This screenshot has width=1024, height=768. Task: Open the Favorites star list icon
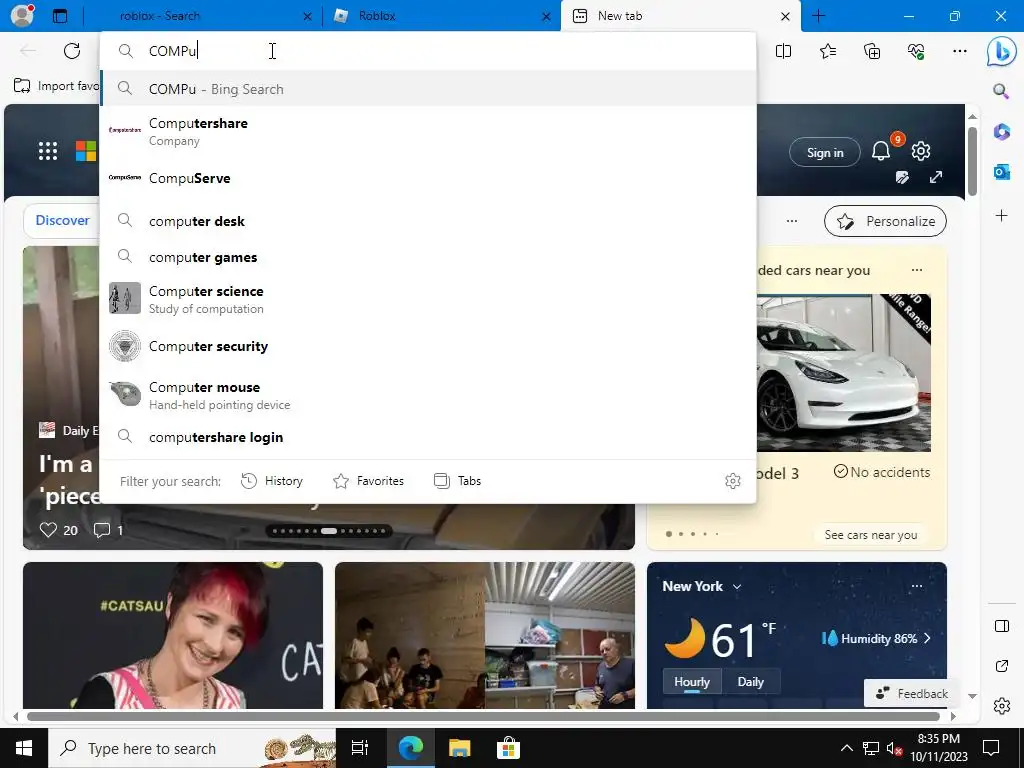point(828,51)
